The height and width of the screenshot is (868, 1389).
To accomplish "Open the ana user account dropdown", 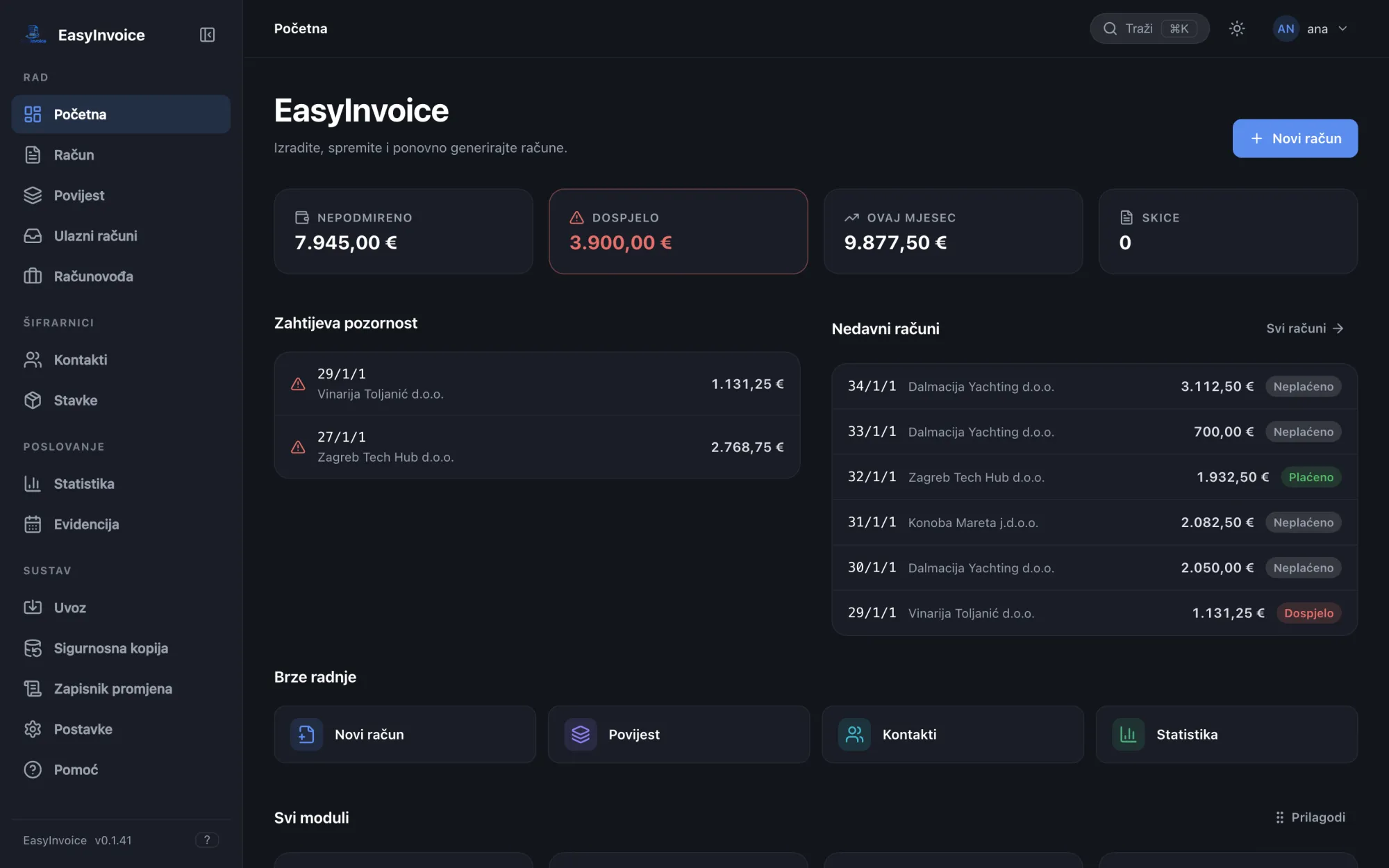I will (1311, 28).
